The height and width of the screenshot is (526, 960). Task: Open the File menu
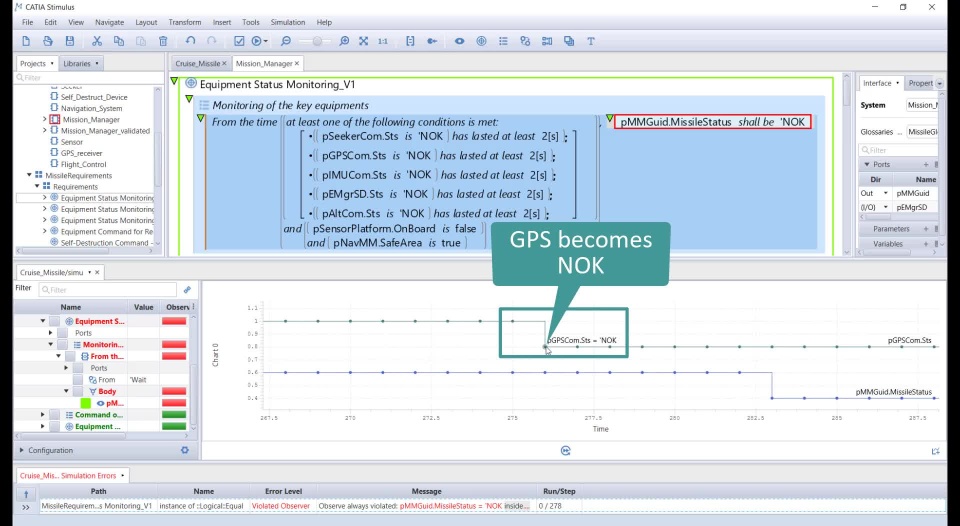coord(28,22)
